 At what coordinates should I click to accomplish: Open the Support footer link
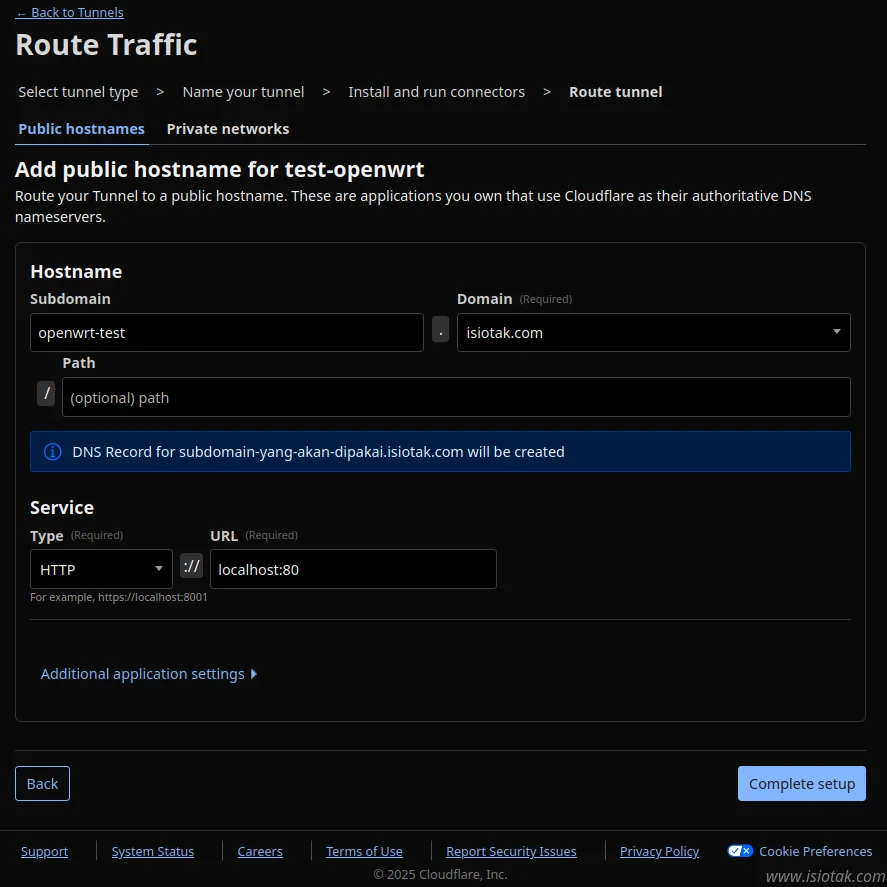coord(44,851)
